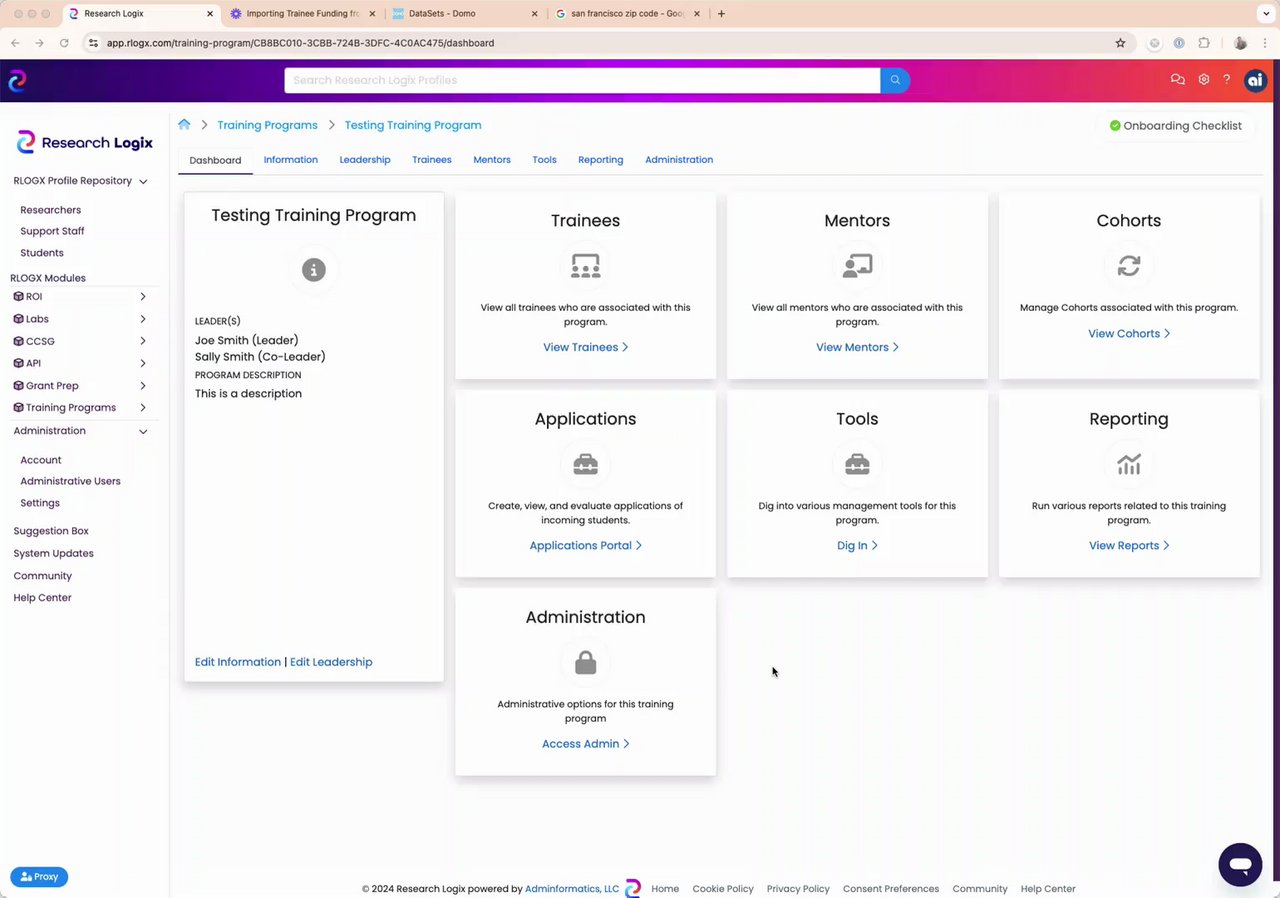This screenshot has width=1280, height=898.
Task: Click the Adminformatics, LLC footer link
Action: [x=572, y=889]
